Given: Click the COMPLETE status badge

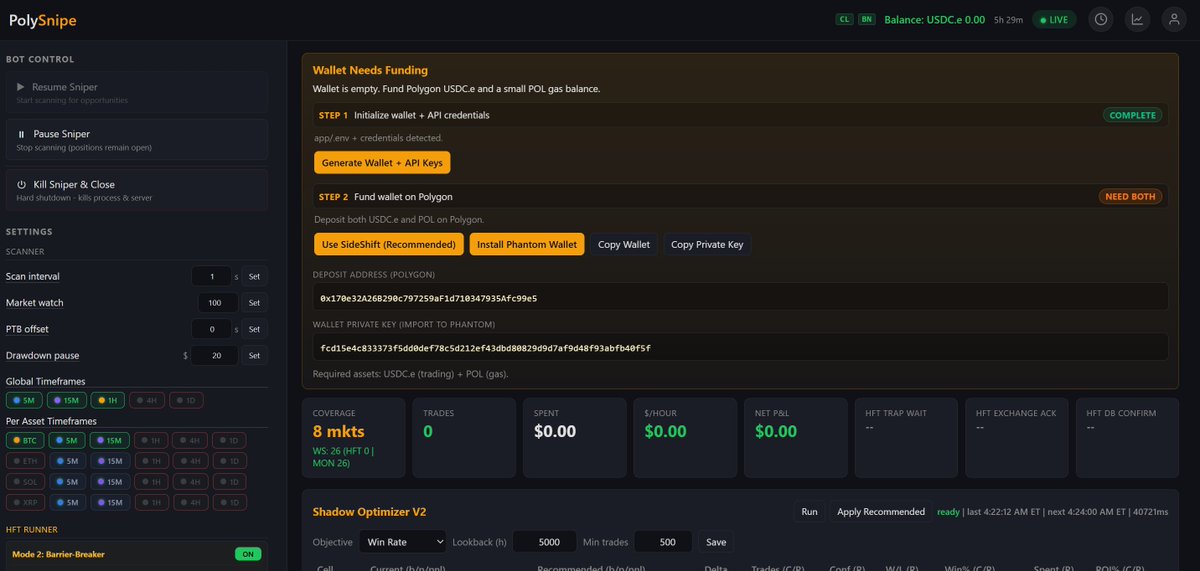Looking at the screenshot, I should point(1133,115).
